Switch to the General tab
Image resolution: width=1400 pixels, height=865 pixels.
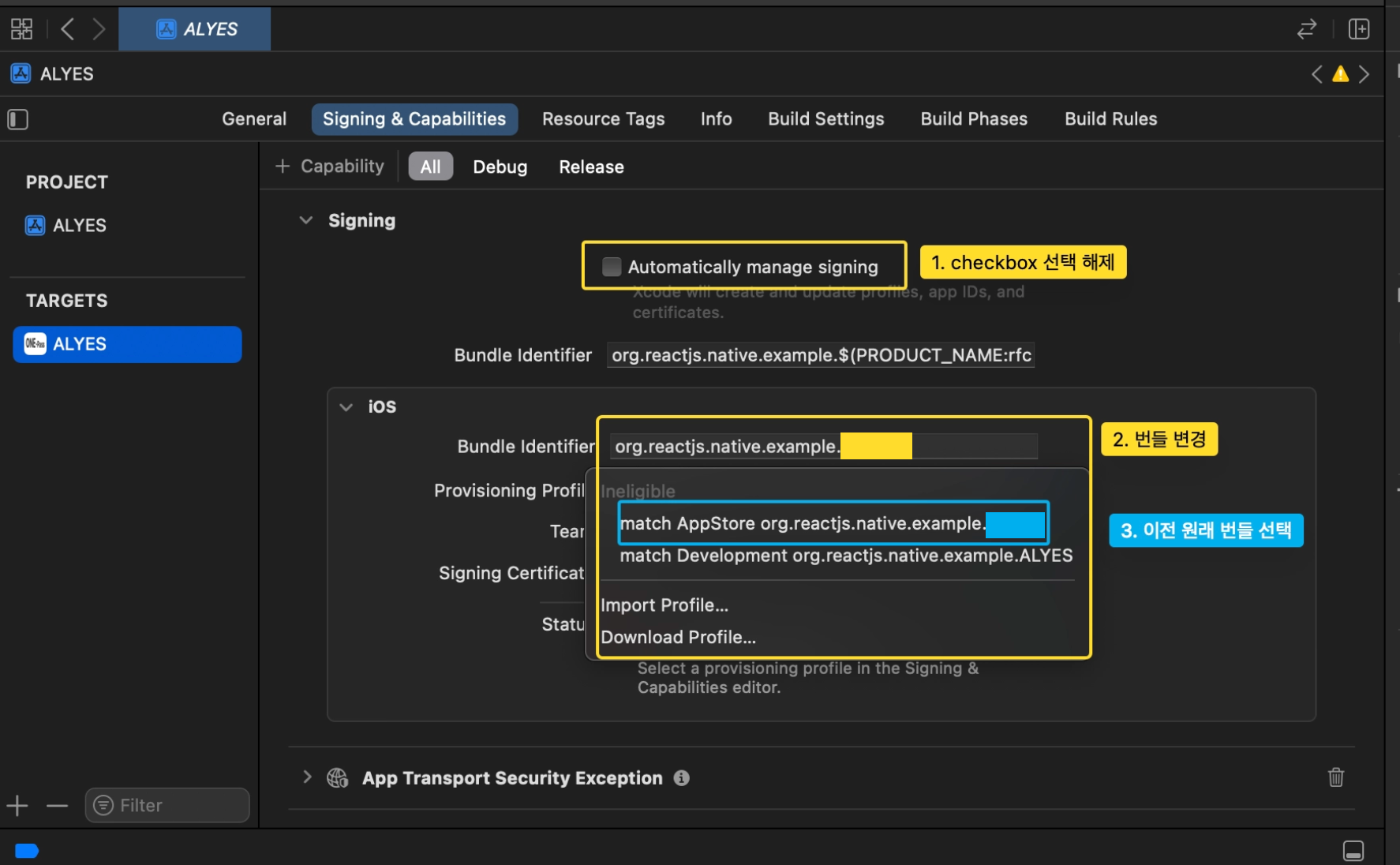tap(254, 119)
